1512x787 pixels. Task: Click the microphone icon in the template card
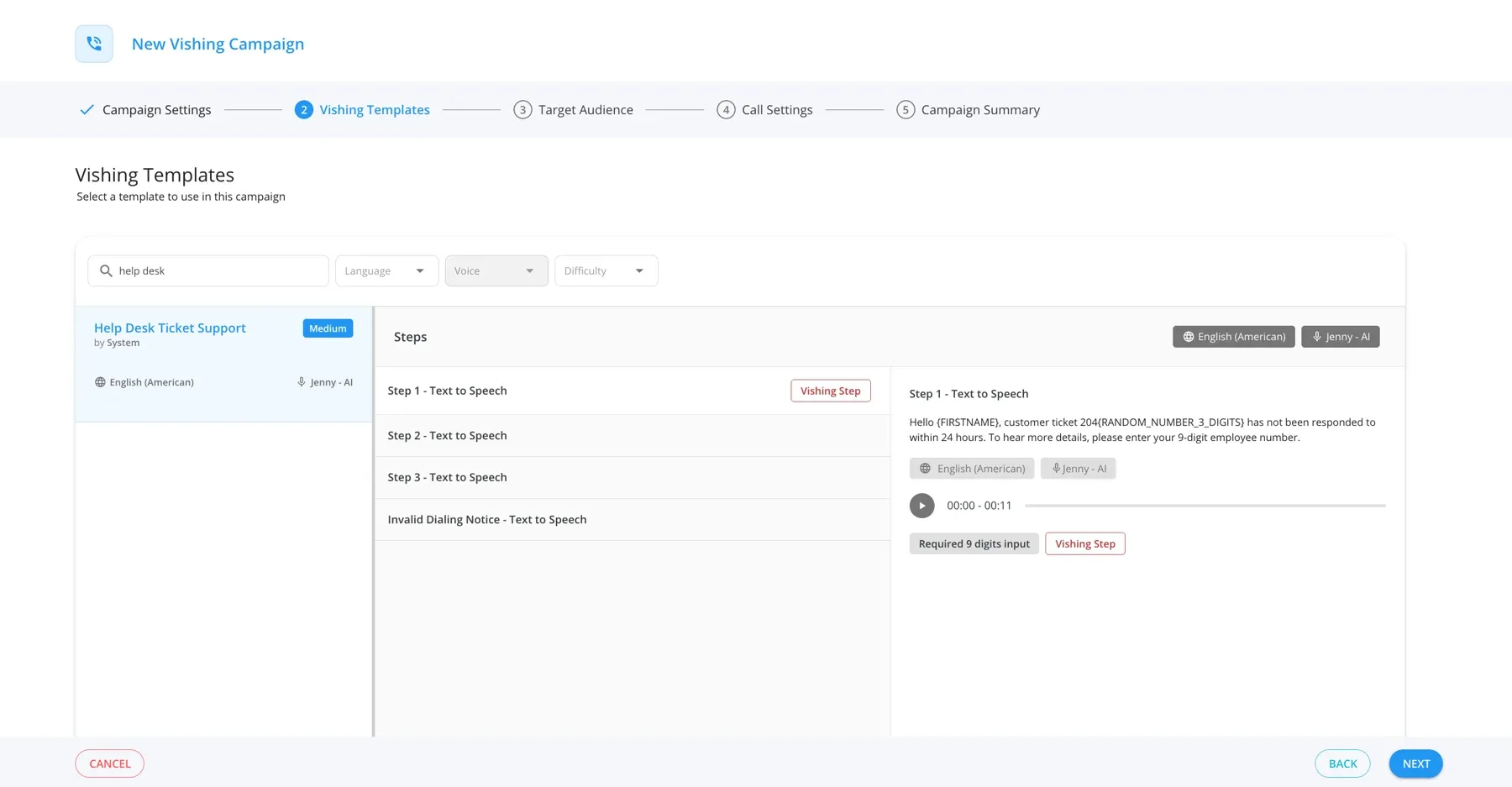click(x=302, y=382)
